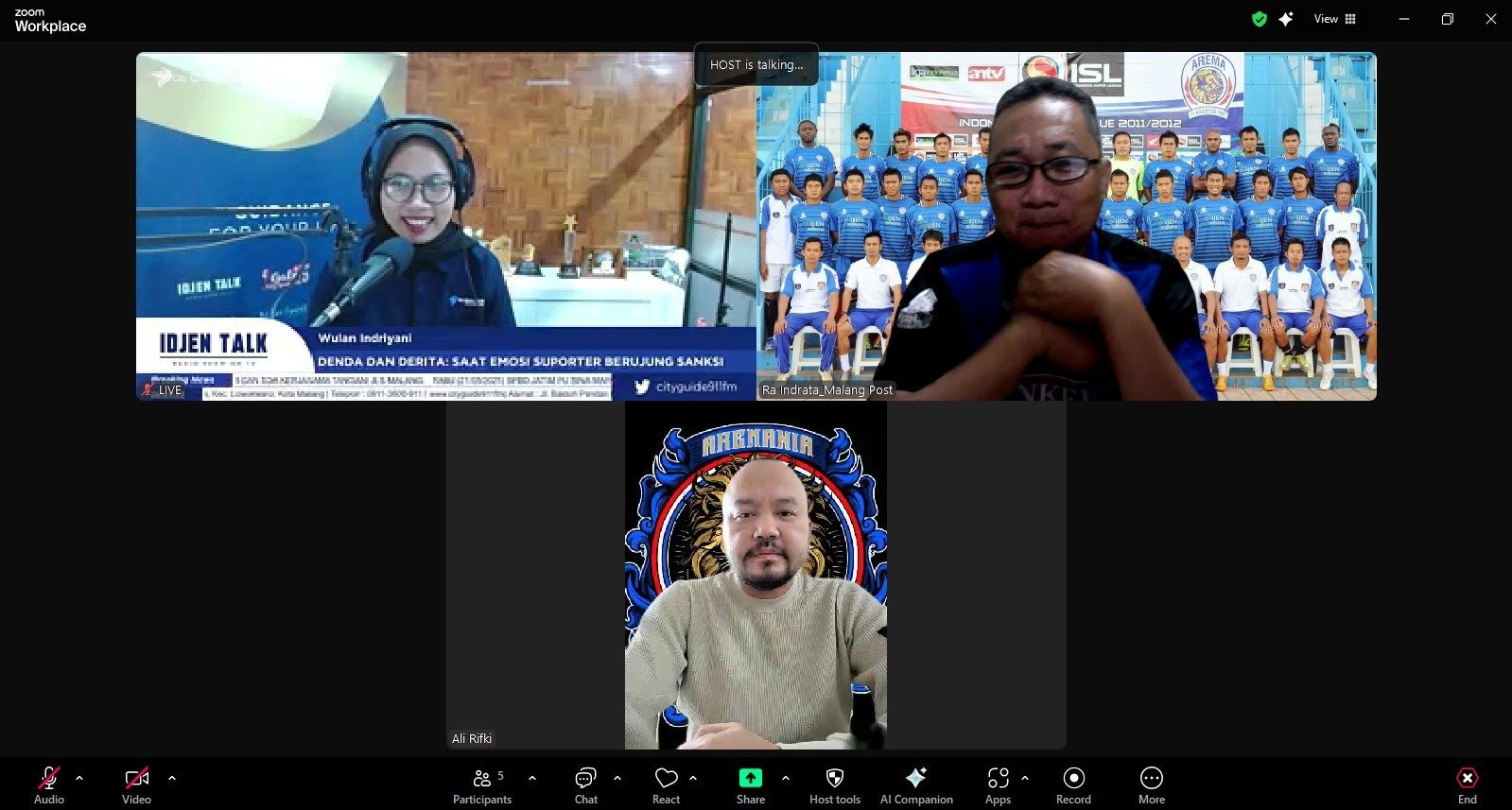
Task: Open video options arrow next to Video
Action: click(x=172, y=778)
